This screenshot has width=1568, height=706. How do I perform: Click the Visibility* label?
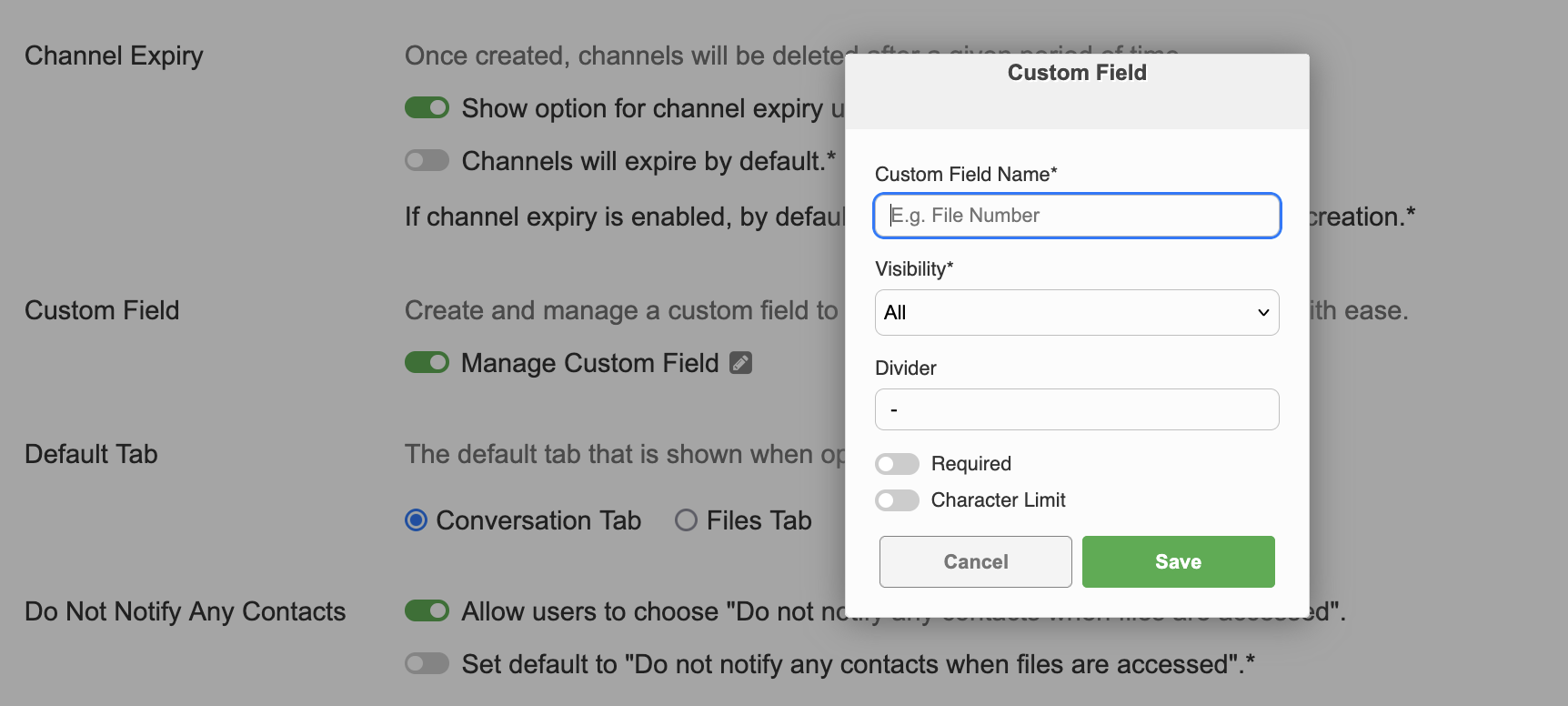point(914,269)
